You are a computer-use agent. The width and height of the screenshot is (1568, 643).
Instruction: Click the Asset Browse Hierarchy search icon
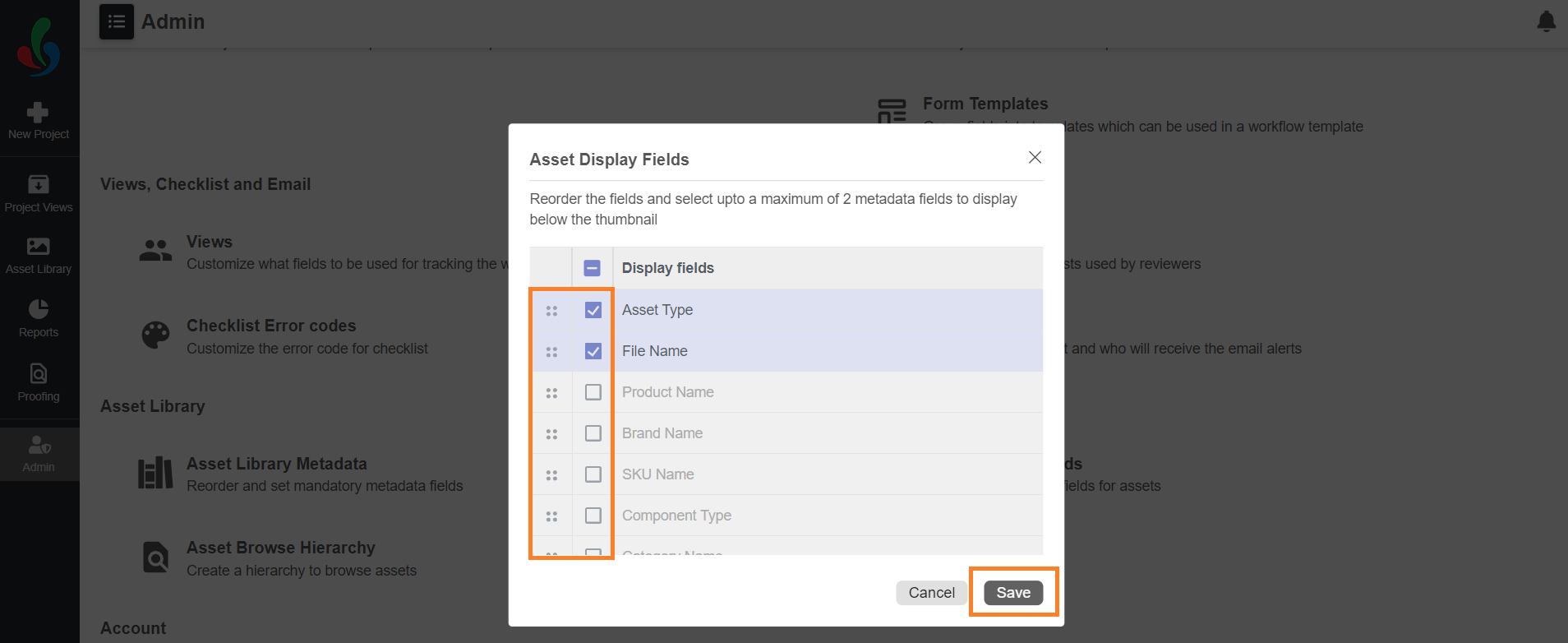155,557
